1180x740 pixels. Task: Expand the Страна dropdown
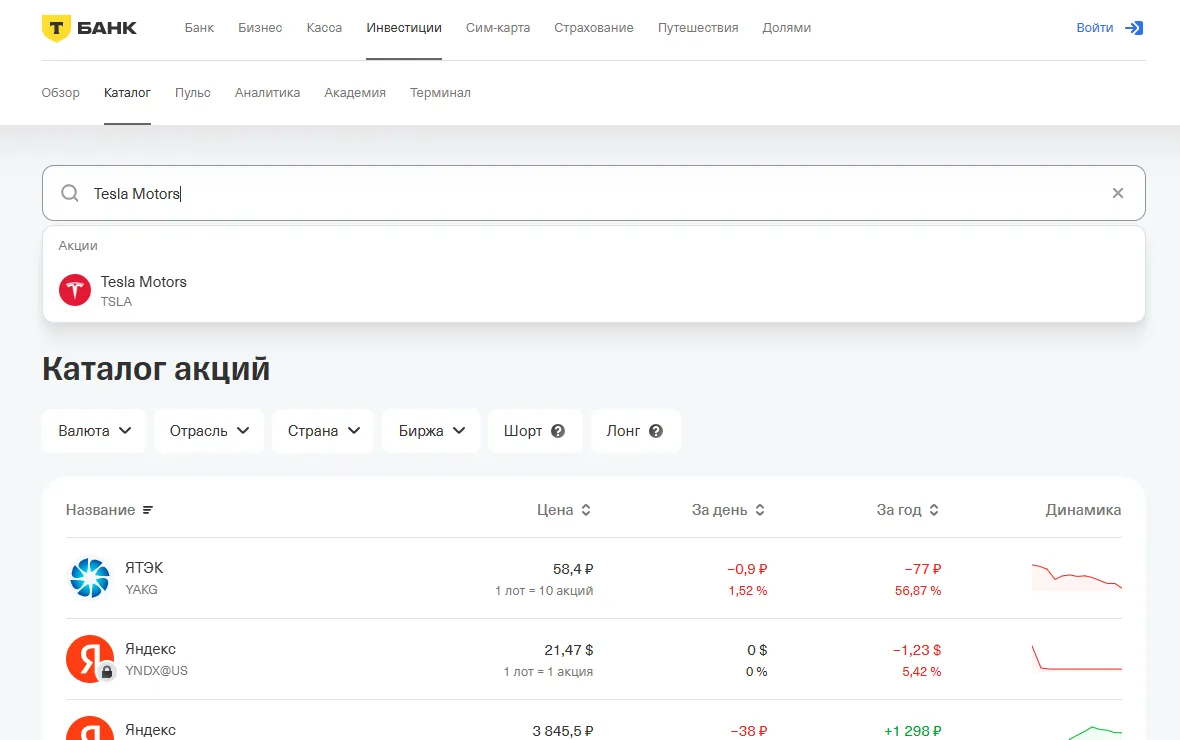click(323, 431)
